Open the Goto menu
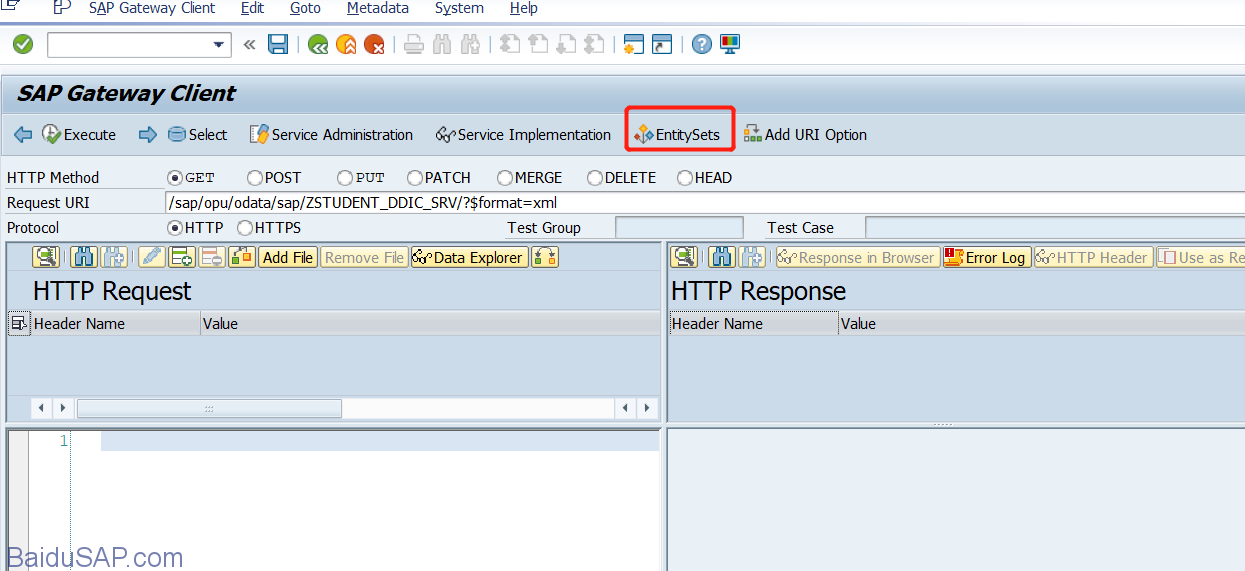 tap(305, 9)
